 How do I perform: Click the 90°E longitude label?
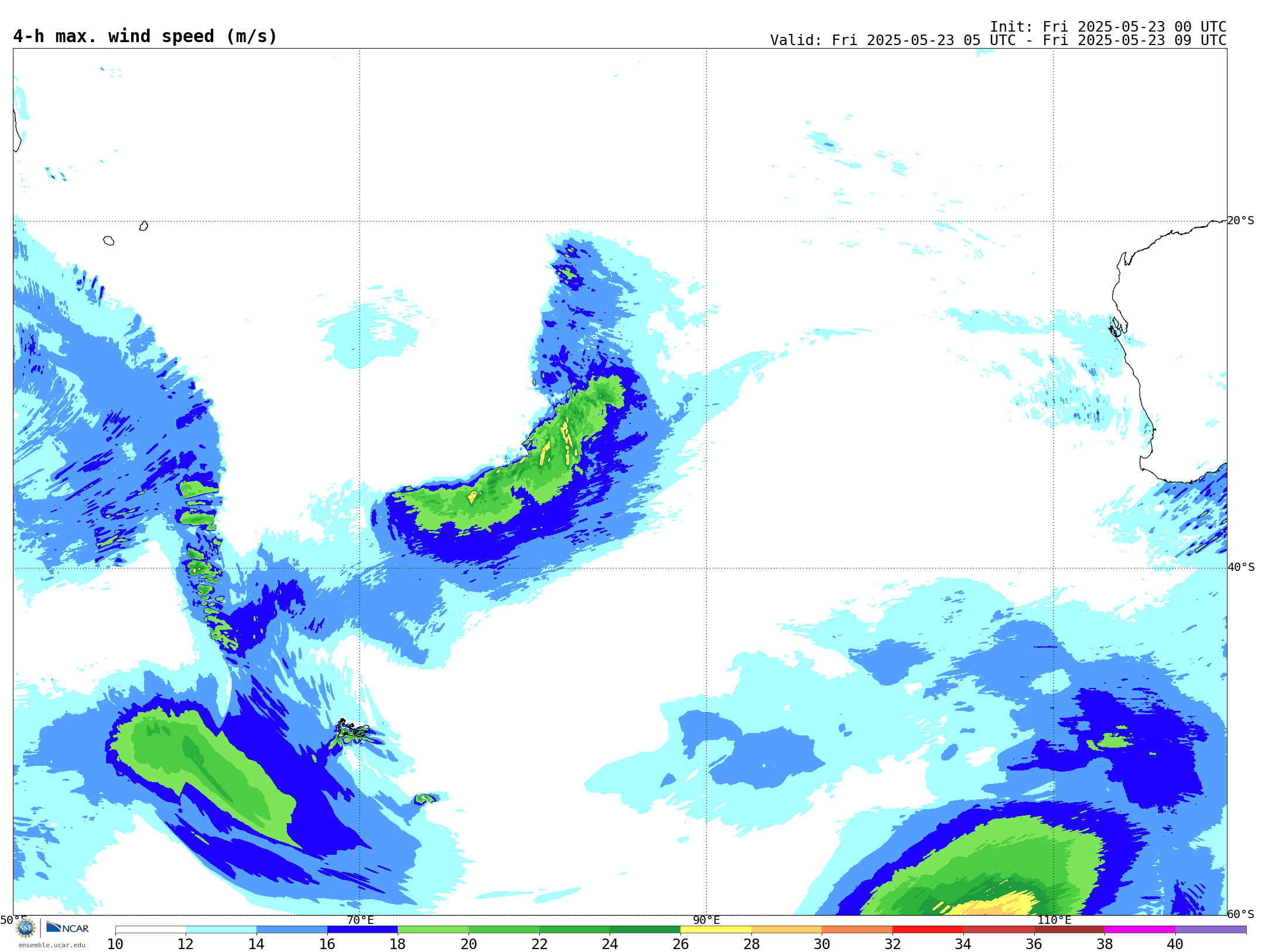pos(706,920)
